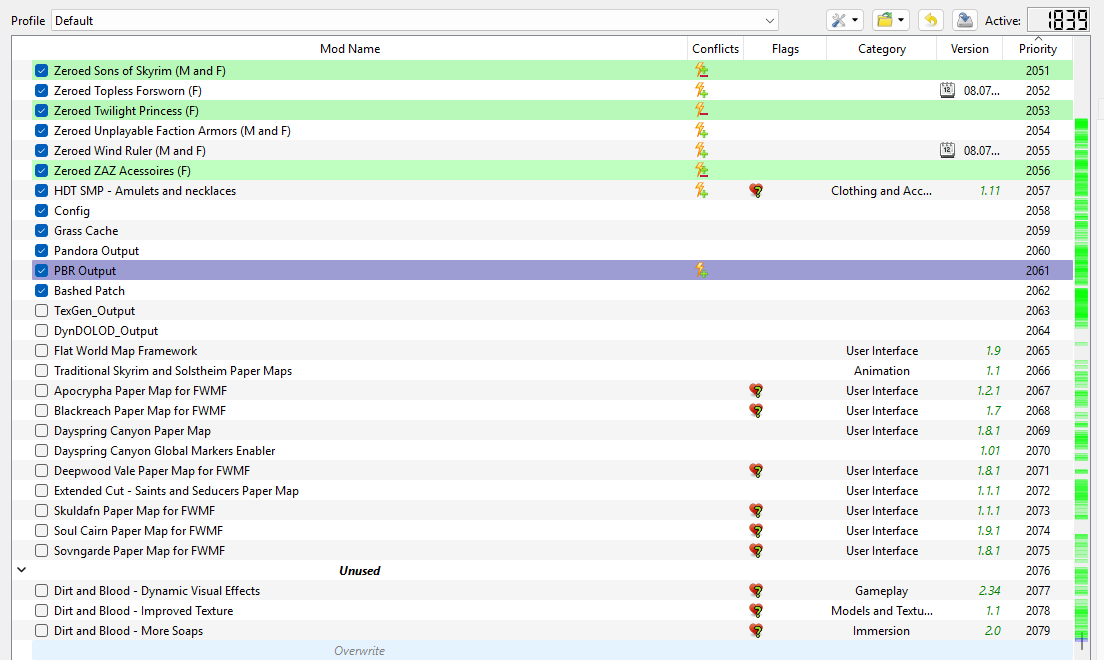
Task: Click heart flag on Apocrypha Paper Map row
Action: (x=756, y=391)
